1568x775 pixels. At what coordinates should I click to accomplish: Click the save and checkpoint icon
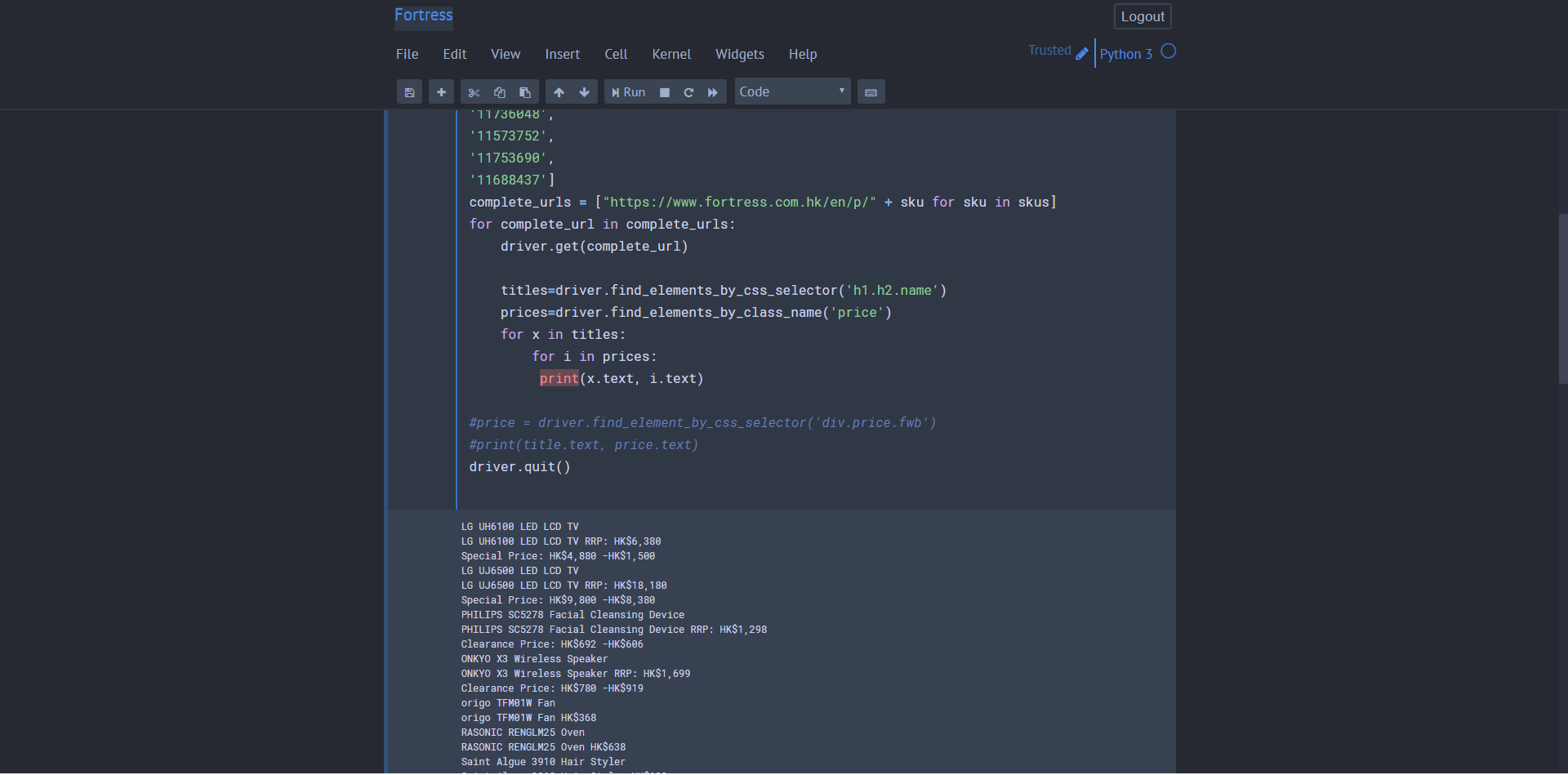[x=409, y=92]
